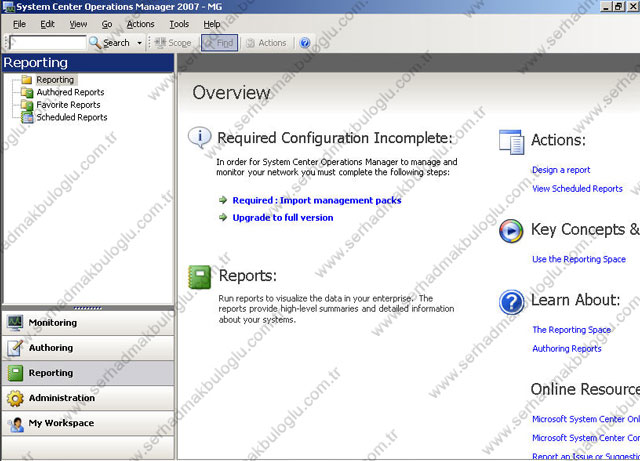This screenshot has width=640, height=461.
Task: Click the Learn About question mark icon
Action: coord(511,302)
